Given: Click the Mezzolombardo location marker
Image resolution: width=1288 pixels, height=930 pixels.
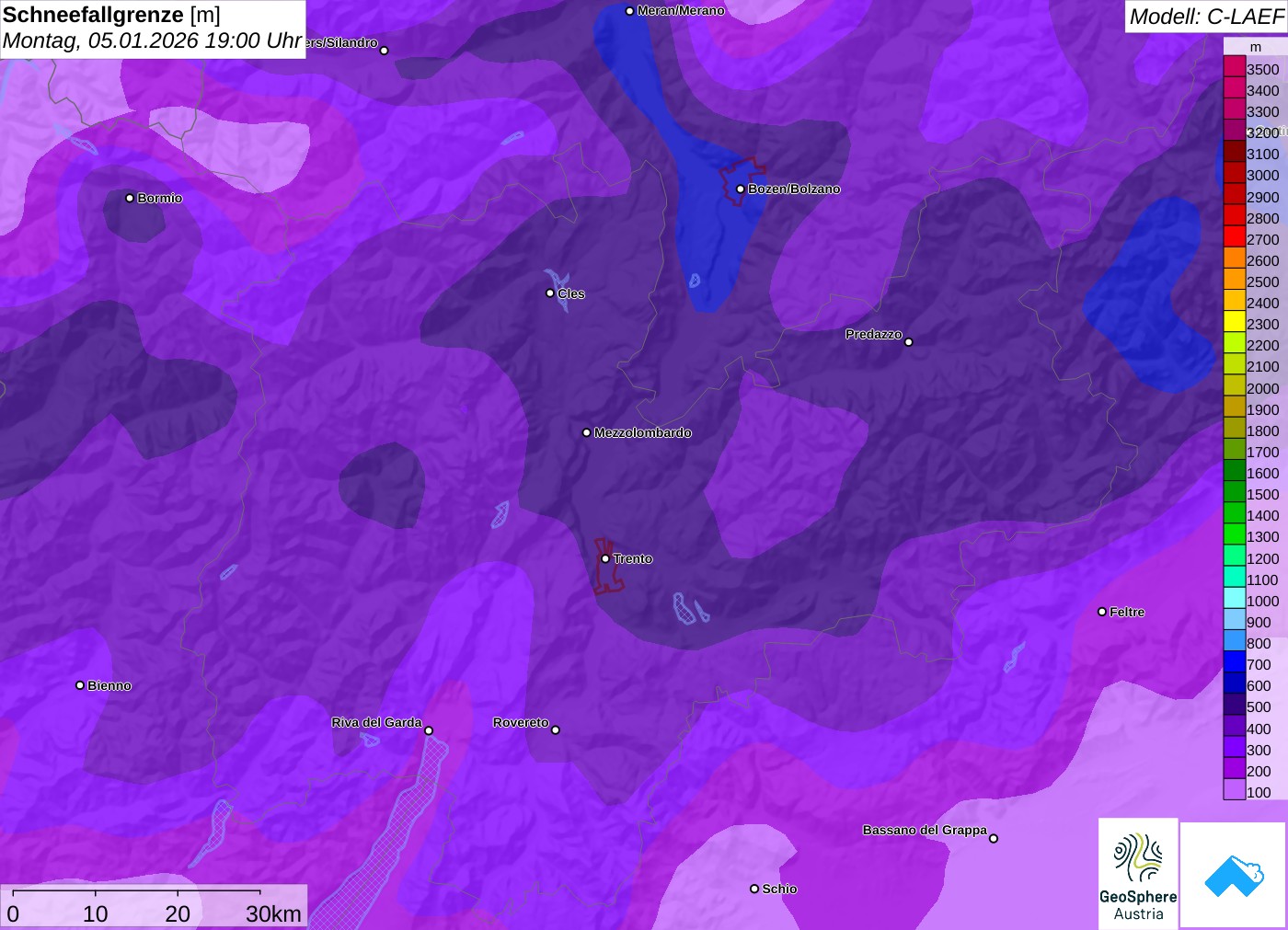Looking at the screenshot, I should click(587, 432).
